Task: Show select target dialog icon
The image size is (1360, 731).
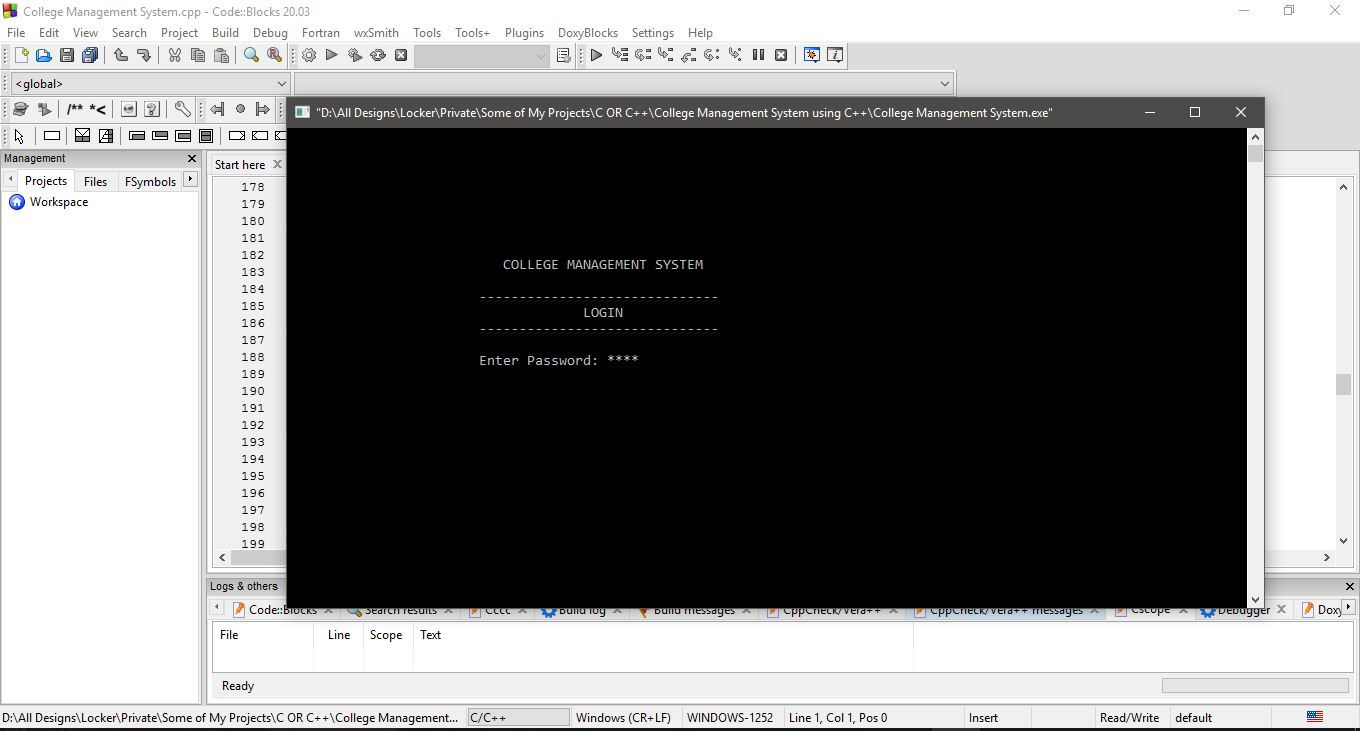Action: click(x=563, y=56)
